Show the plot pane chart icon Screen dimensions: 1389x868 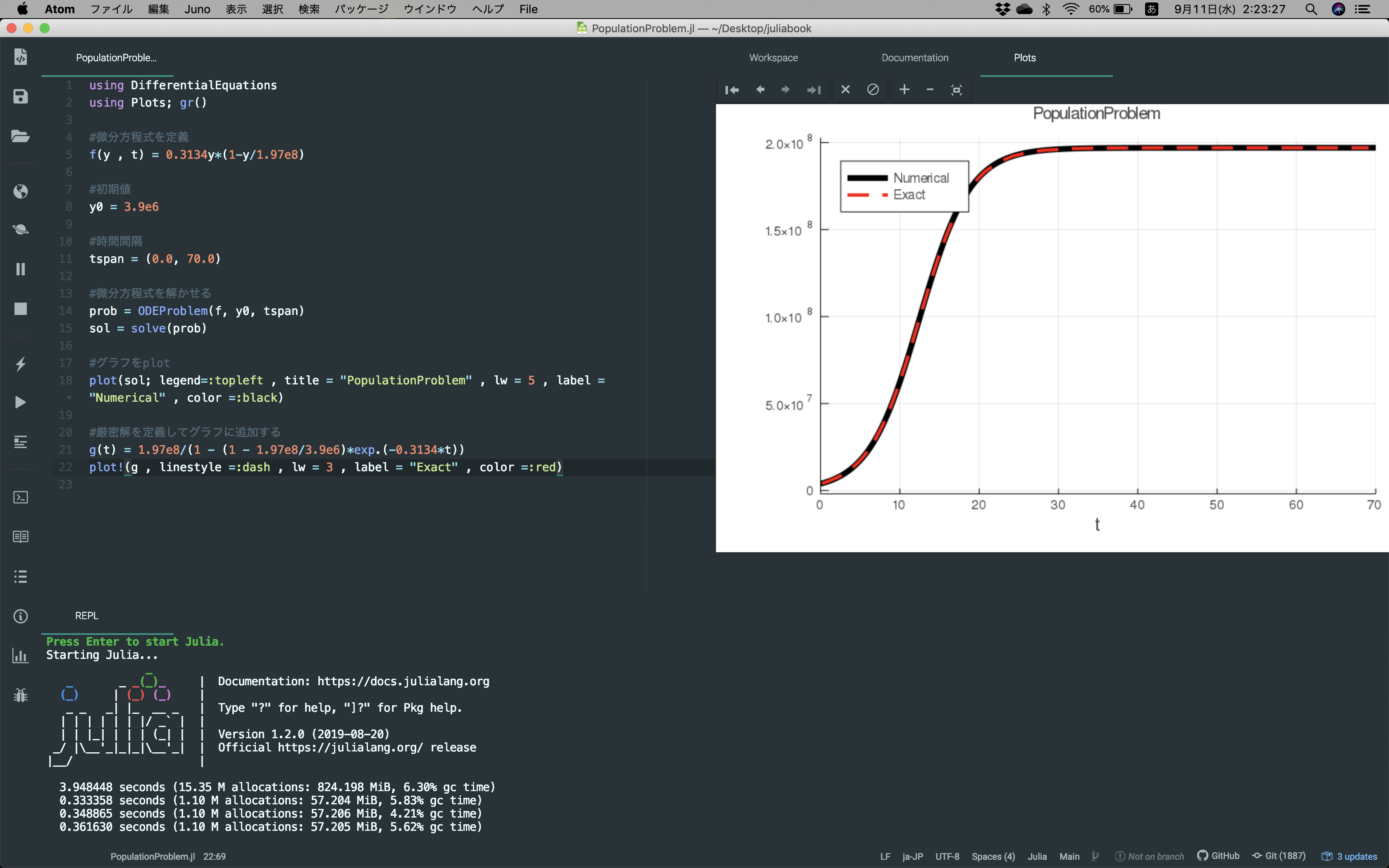(x=21, y=656)
